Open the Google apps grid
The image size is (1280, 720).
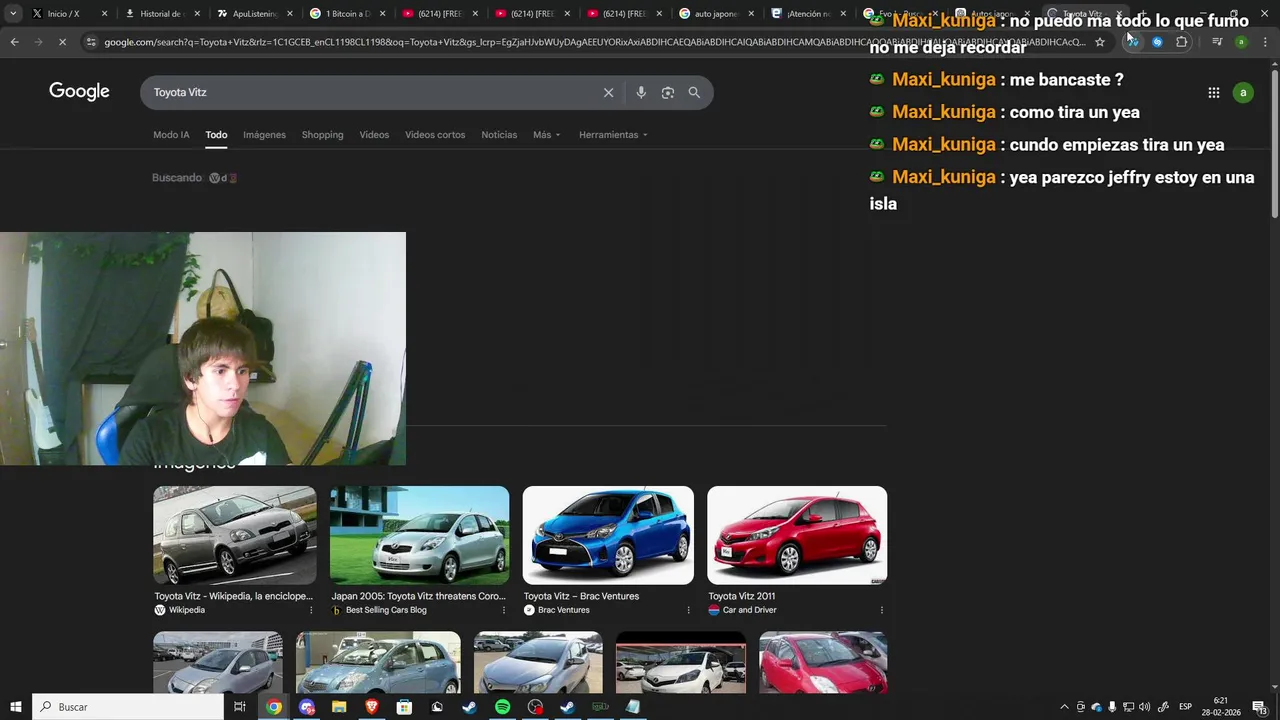(x=1213, y=92)
